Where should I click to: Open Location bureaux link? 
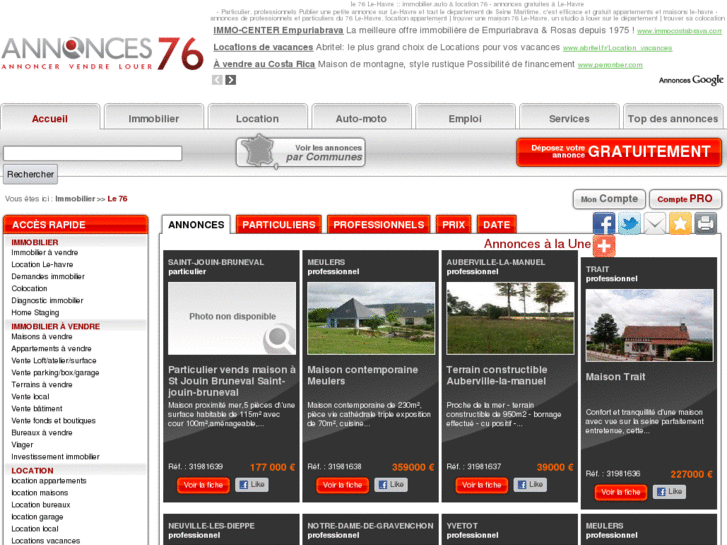[x=41, y=505]
